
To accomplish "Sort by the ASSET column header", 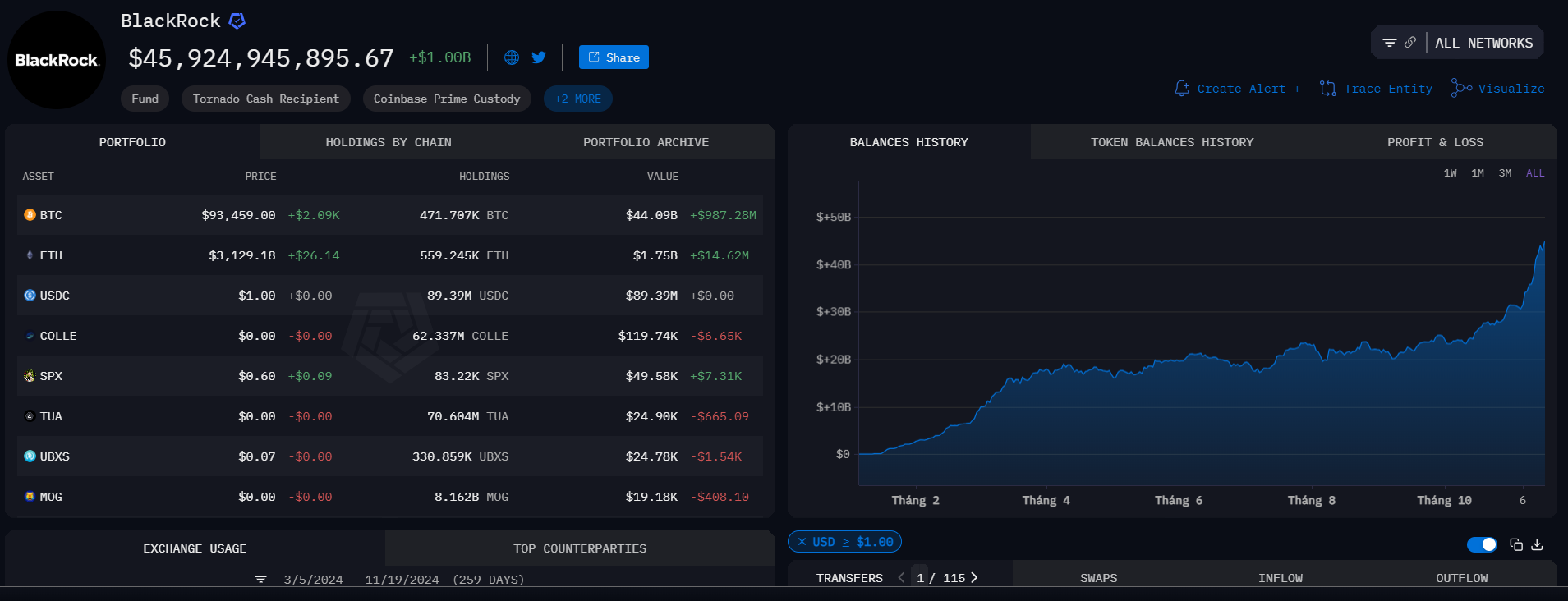I will 38,177.
